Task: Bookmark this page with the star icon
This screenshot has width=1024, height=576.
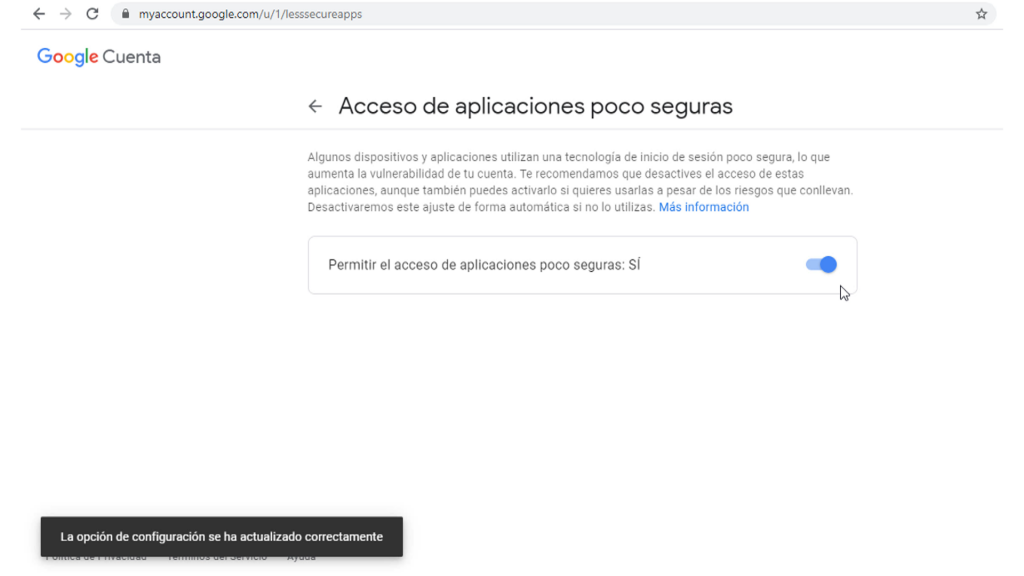Action: click(x=981, y=14)
